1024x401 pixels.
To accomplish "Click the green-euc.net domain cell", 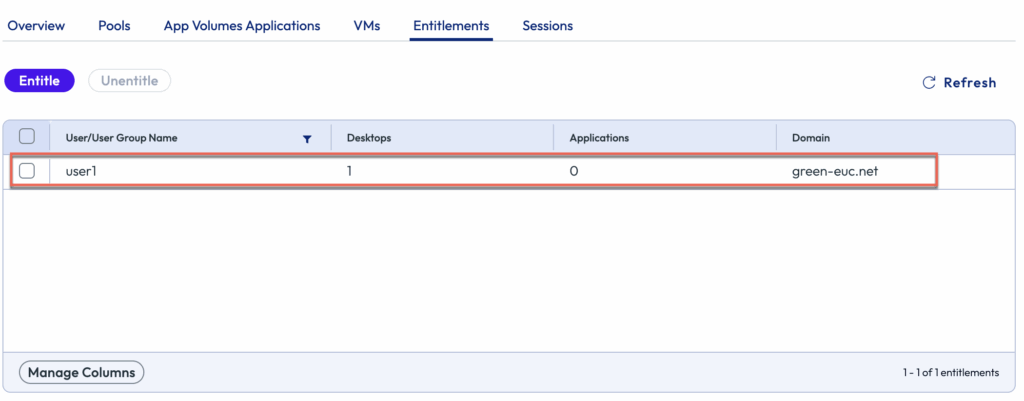I will 834,171.
